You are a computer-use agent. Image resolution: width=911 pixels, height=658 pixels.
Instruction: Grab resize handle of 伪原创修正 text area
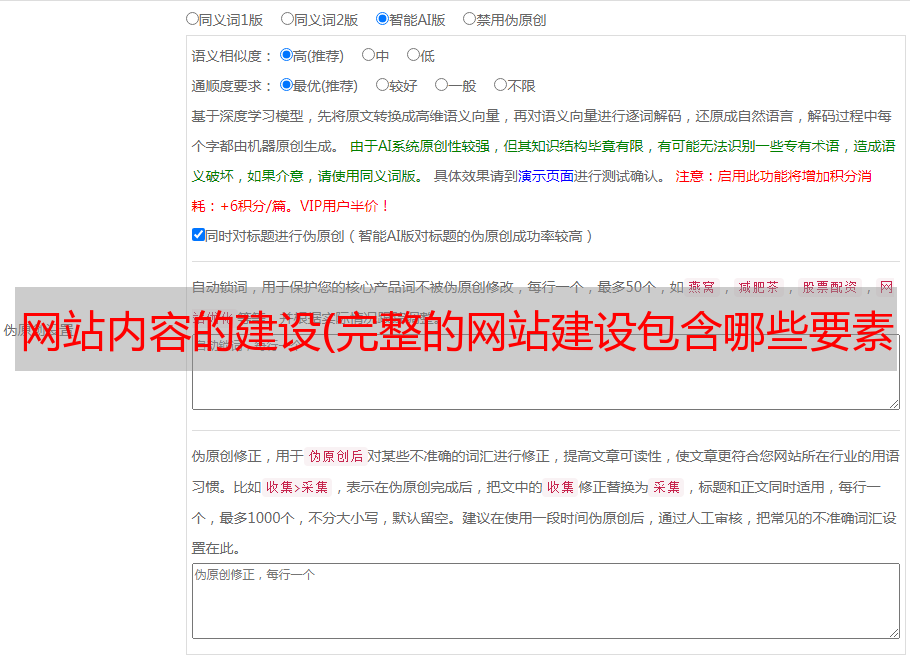coord(894,633)
